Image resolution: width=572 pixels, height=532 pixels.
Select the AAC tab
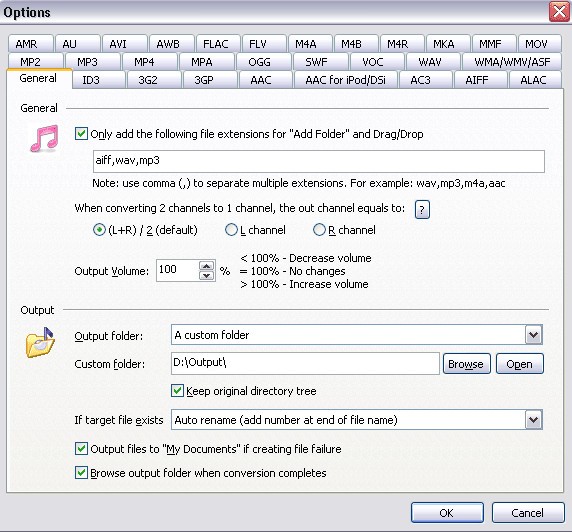(266, 80)
